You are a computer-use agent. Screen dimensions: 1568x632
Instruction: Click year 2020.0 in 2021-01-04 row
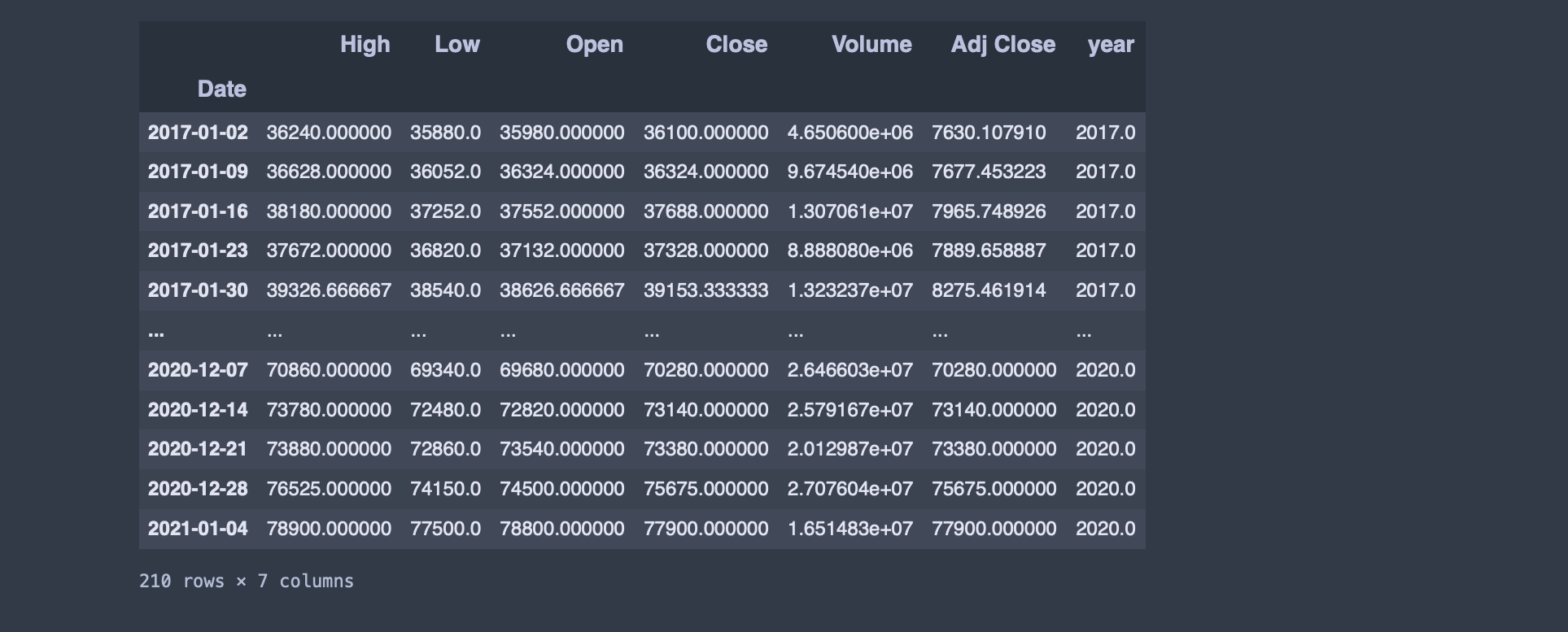click(x=1106, y=529)
